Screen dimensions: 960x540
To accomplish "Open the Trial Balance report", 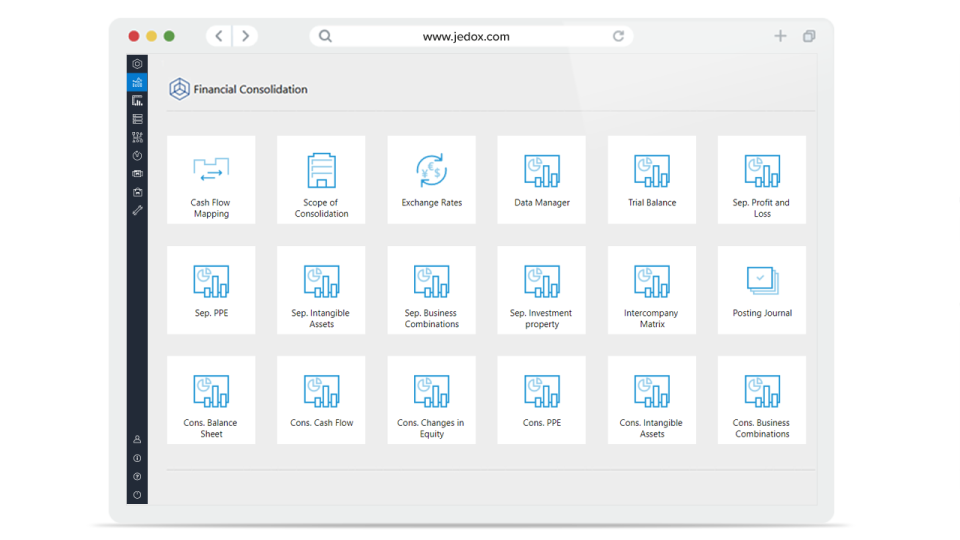I will tap(652, 180).
